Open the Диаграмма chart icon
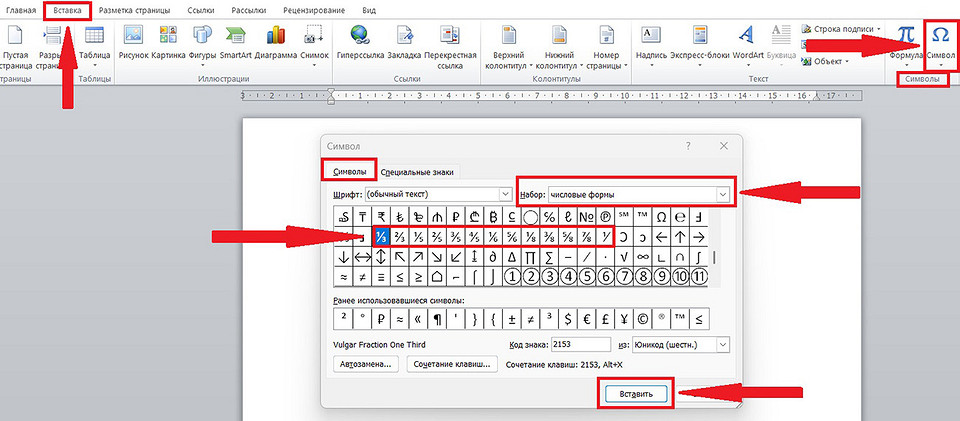The width and height of the screenshot is (960, 421). pos(277,38)
